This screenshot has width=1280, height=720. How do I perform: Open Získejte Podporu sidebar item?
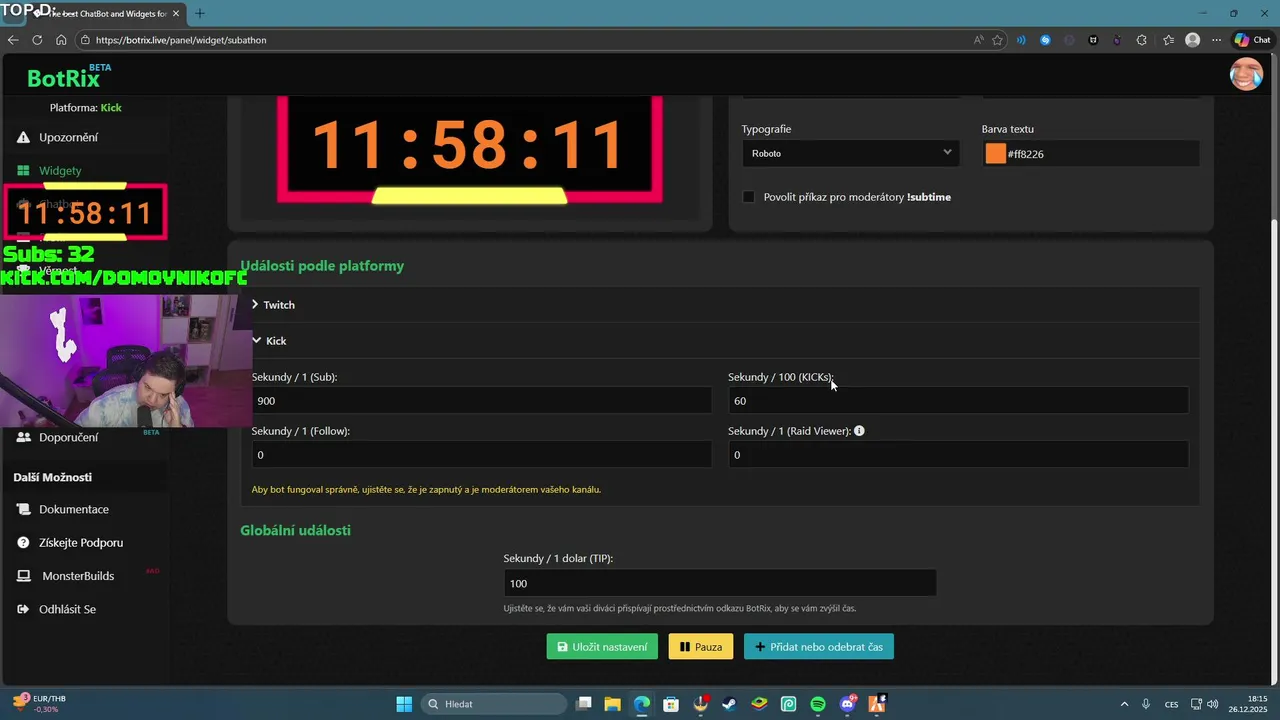click(x=81, y=542)
